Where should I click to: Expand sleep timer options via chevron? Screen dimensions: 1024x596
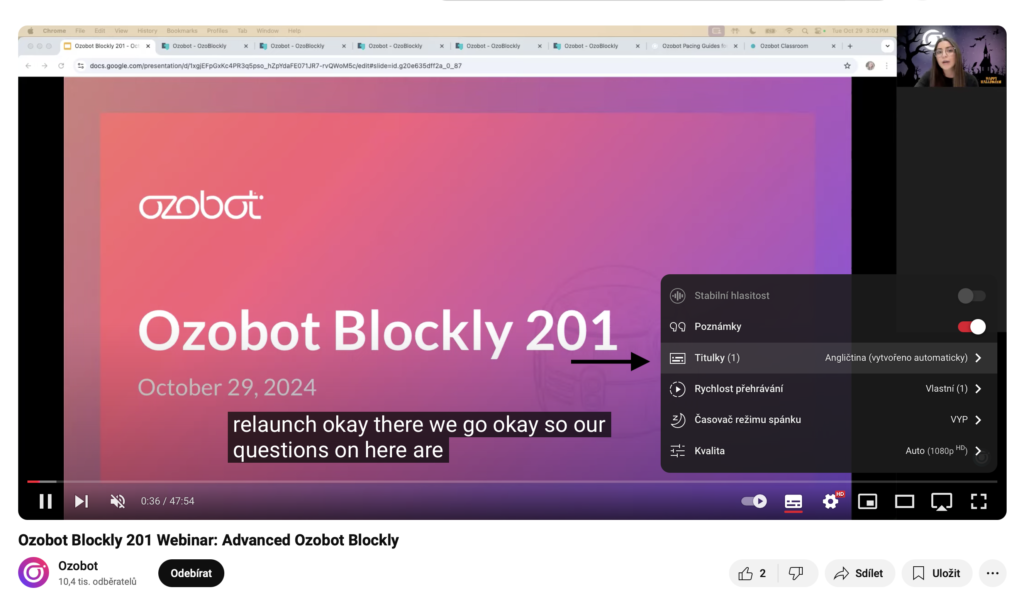point(978,420)
